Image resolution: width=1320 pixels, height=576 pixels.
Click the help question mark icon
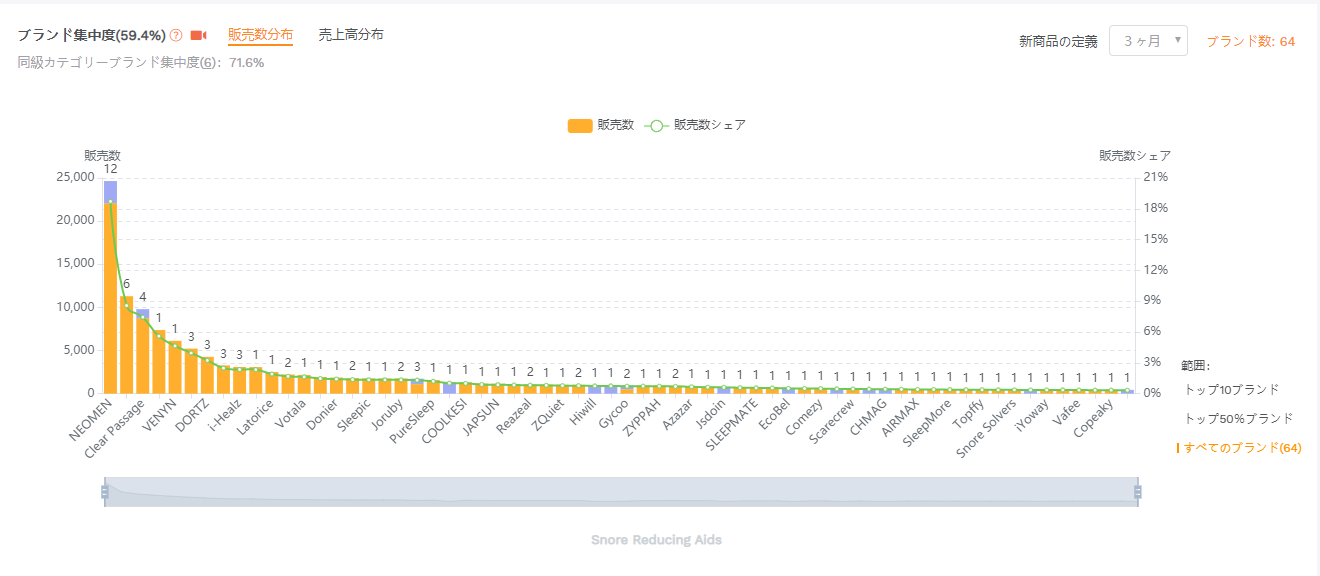coord(176,36)
